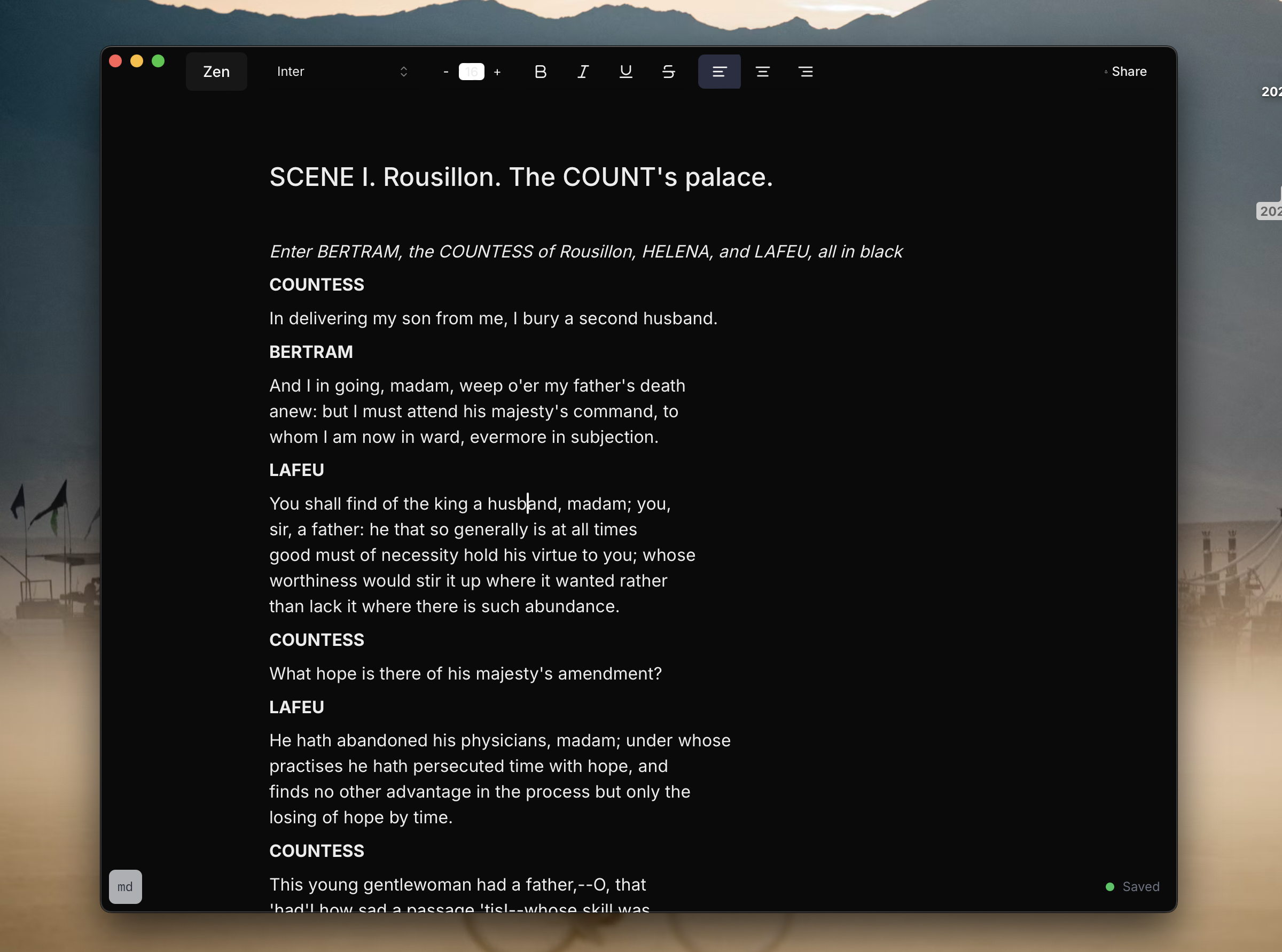The height and width of the screenshot is (952, 1282).
Task: Toggle the md markdown button
Action: pos(125,886)
